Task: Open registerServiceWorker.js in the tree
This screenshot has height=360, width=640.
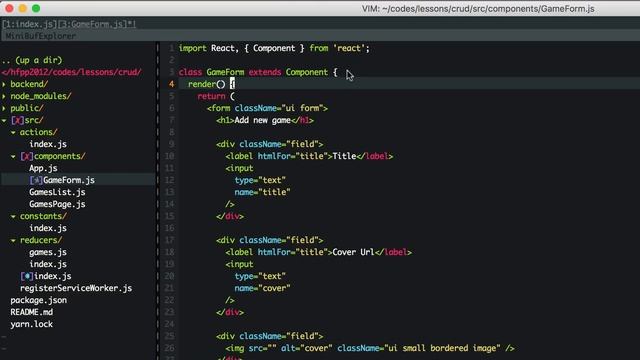Action: coord(76,288)
